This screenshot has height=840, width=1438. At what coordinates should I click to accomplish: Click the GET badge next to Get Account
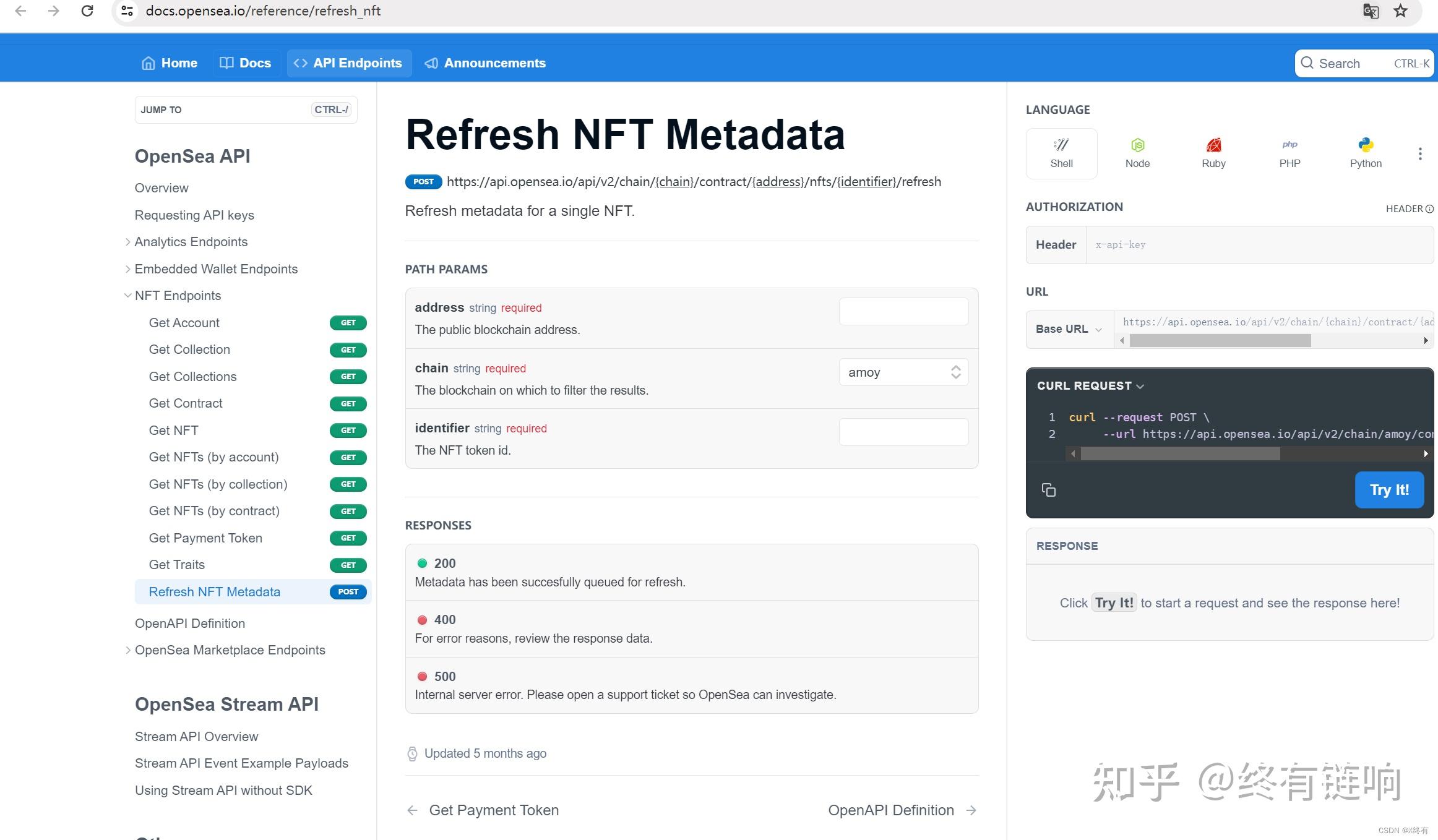pyautogui.click(x=348, y=323)
